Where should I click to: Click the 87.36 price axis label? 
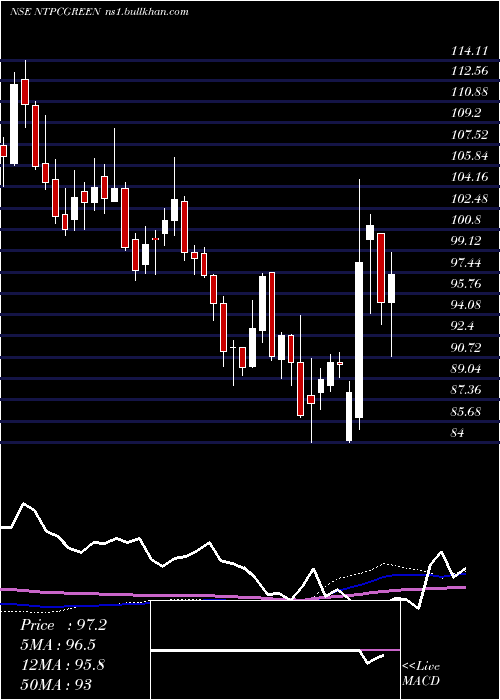point(466,390)
